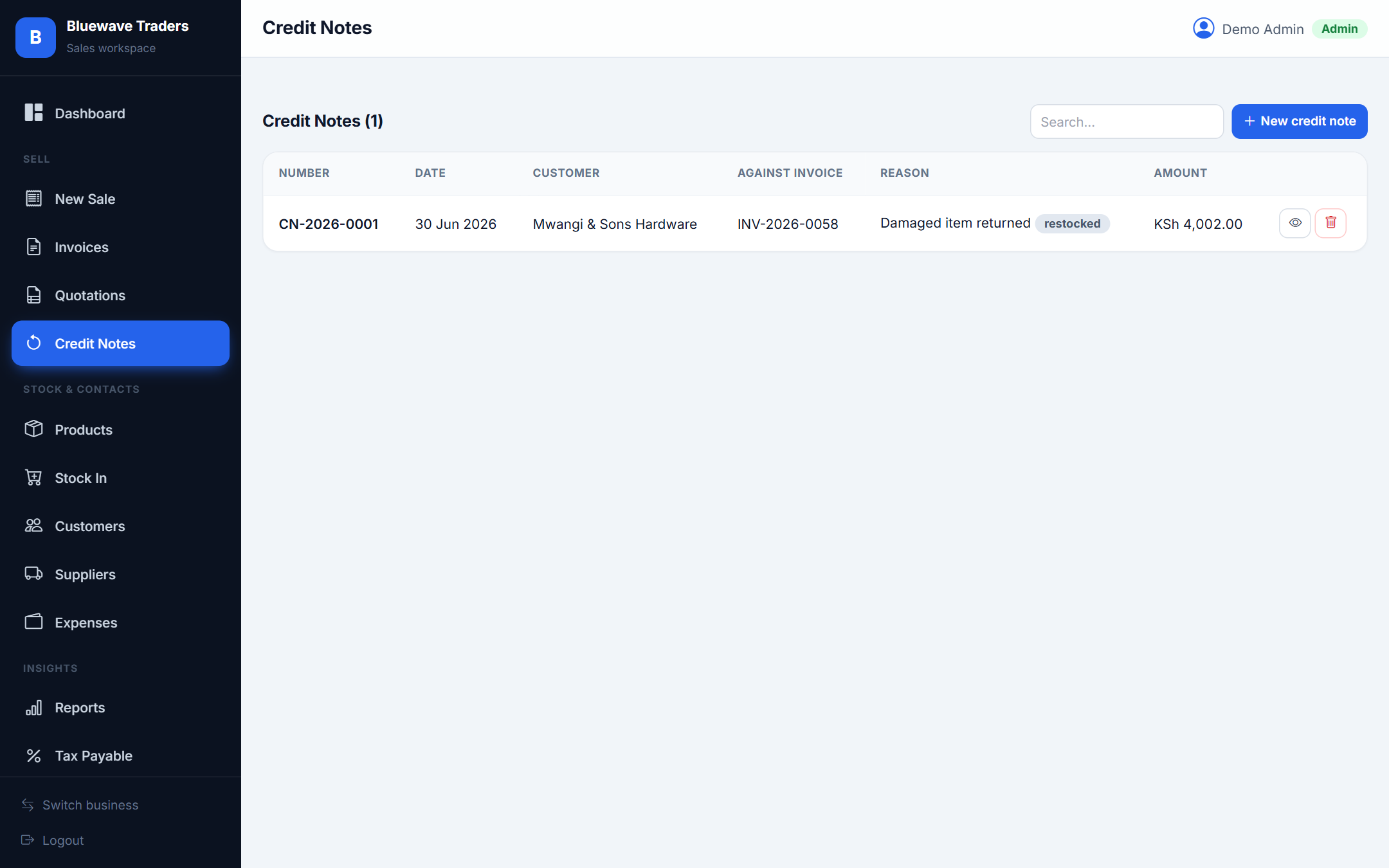This screenshot has height=868, width=1389.
Task: Open the New Sale menu label
Action: tap(85, 199)
